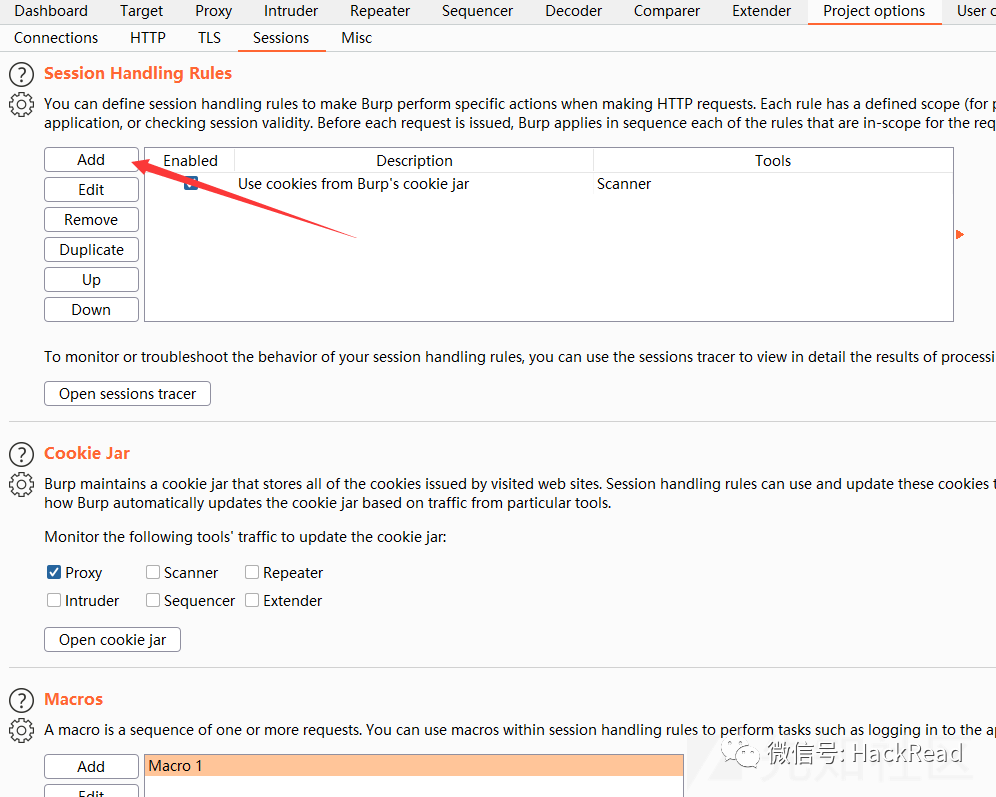Uncheck Proxy cookie jar monitoring
996x797 pixels.
point(54,572)
